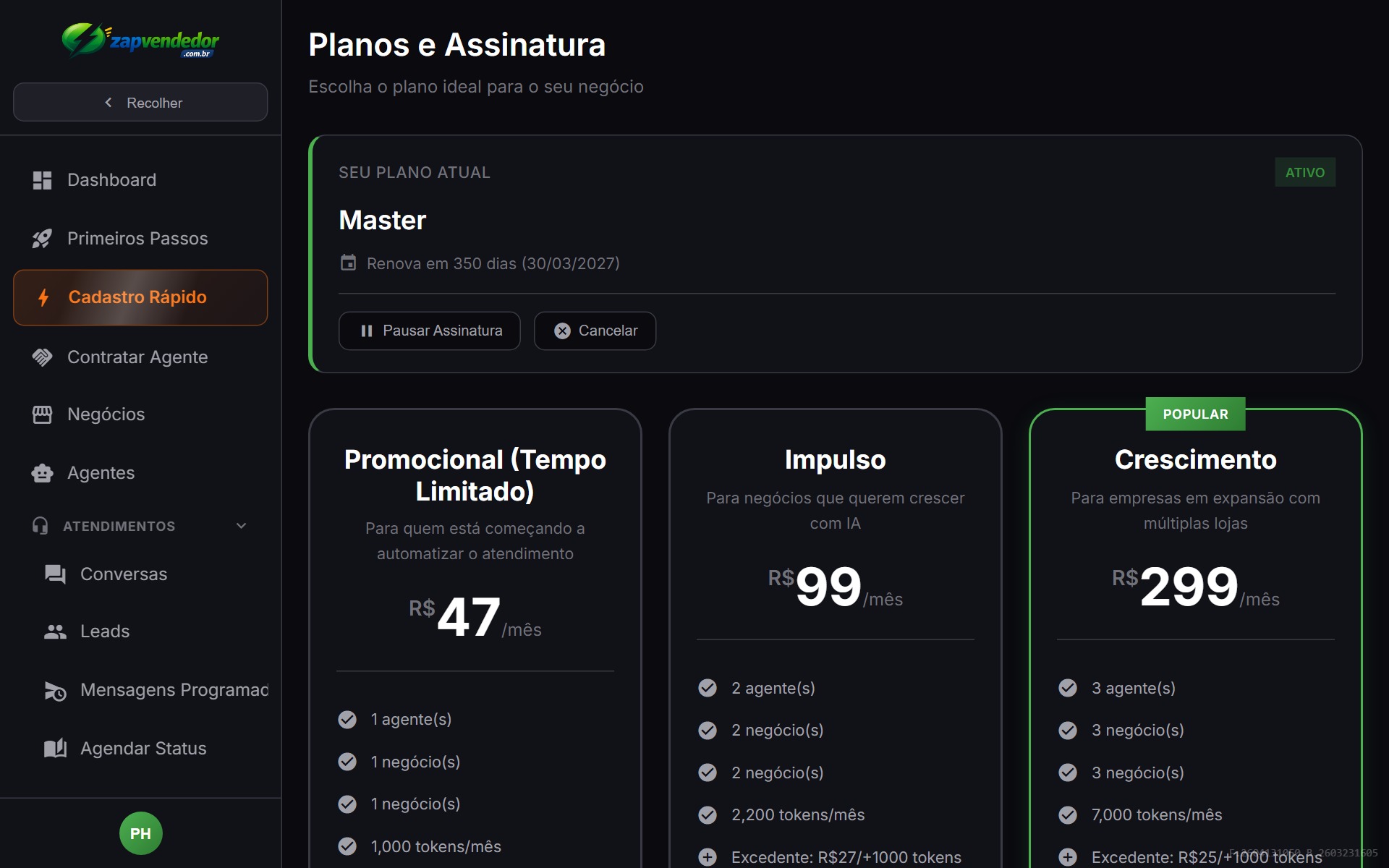Image resolution: width=1389 pixels, height=868 pixels.
Task: Click the R$299 monthly price
Action: pyautogui.click(x=1196, y=586)
